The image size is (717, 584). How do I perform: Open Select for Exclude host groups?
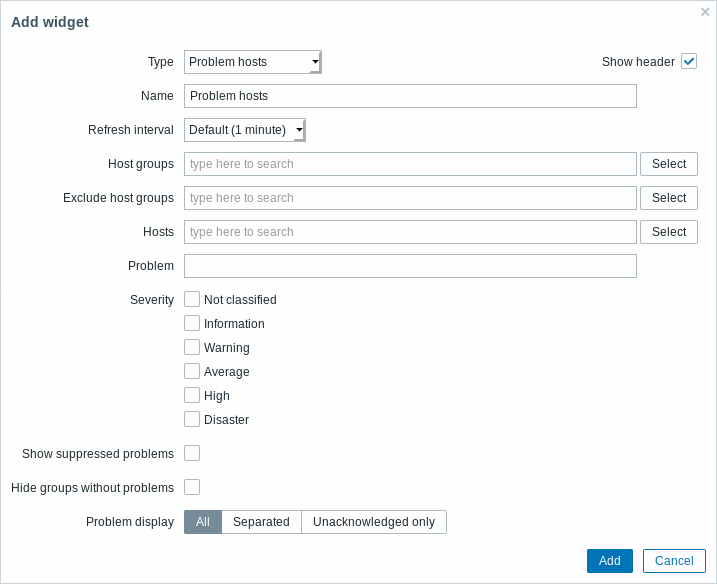[x=669, y=198]
